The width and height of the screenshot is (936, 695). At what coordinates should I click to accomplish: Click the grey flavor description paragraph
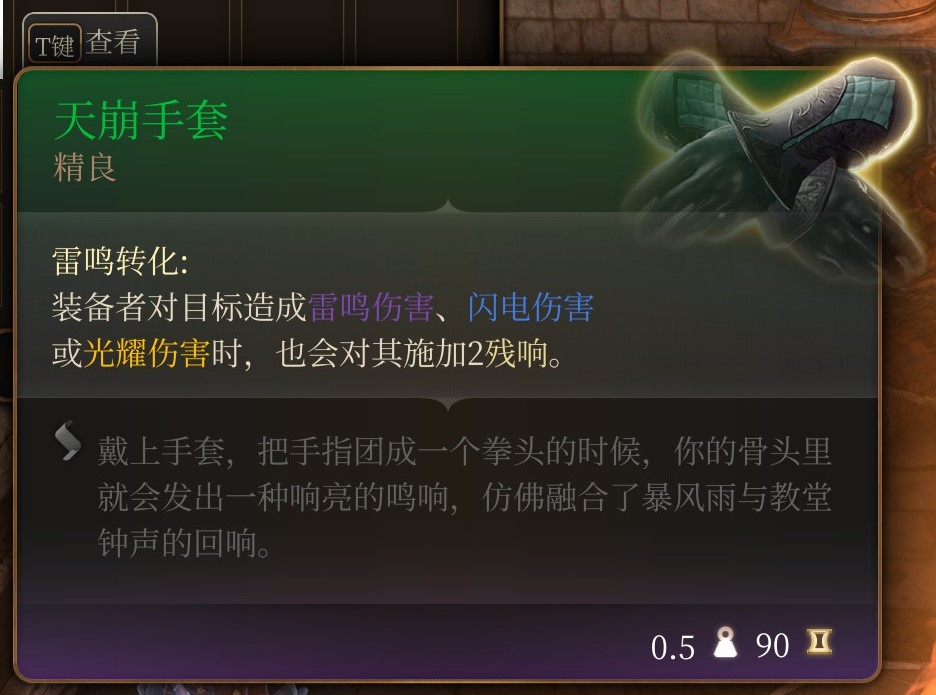[x=464, y=497]
